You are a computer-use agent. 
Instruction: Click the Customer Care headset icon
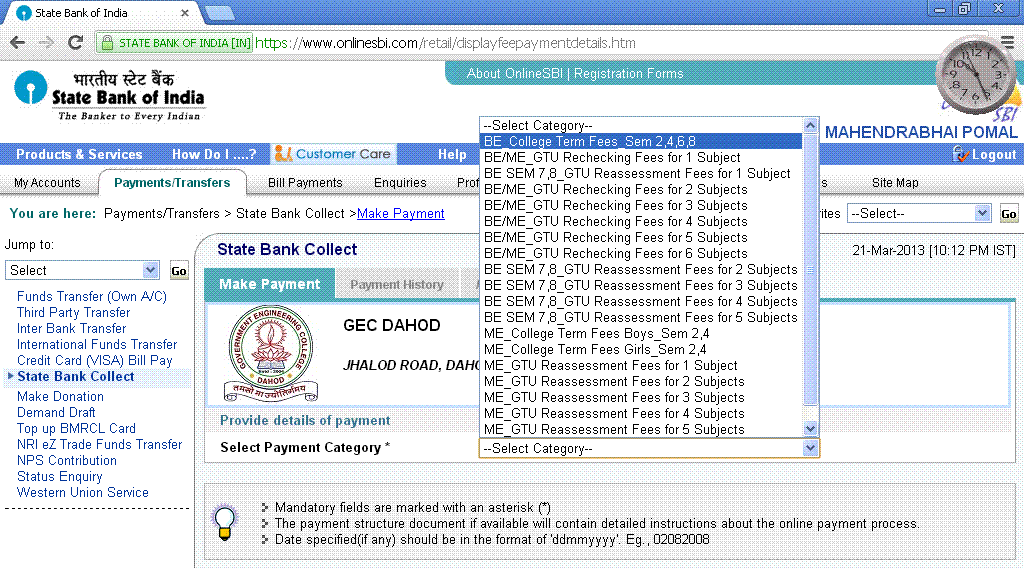(x=283, y=154)
